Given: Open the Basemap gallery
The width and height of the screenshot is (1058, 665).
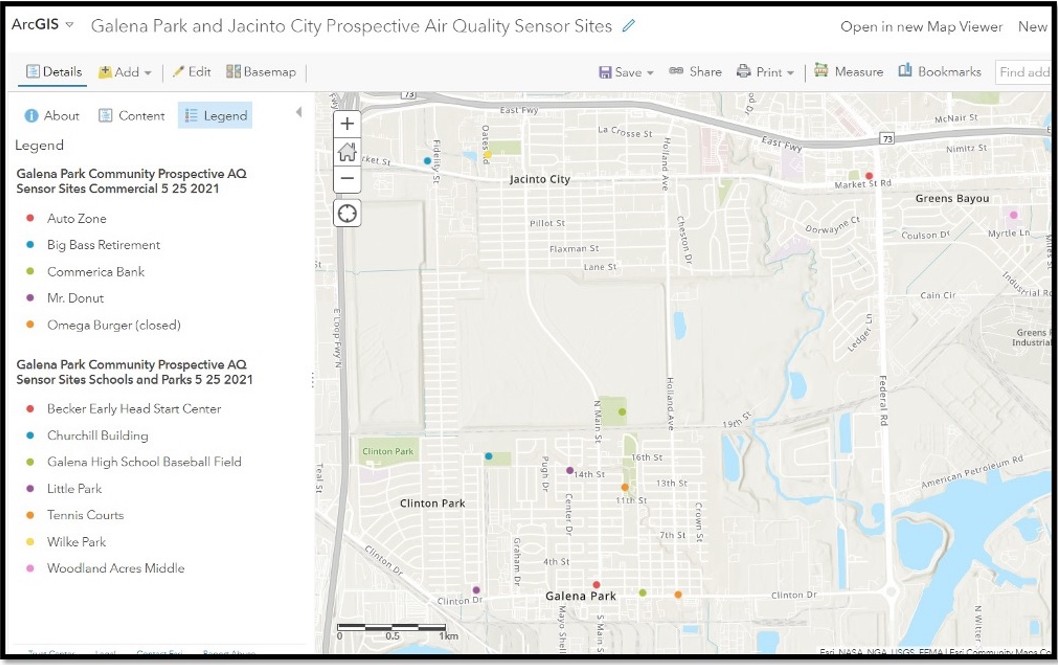Looking at the screenshot, I should click(261, 72).
